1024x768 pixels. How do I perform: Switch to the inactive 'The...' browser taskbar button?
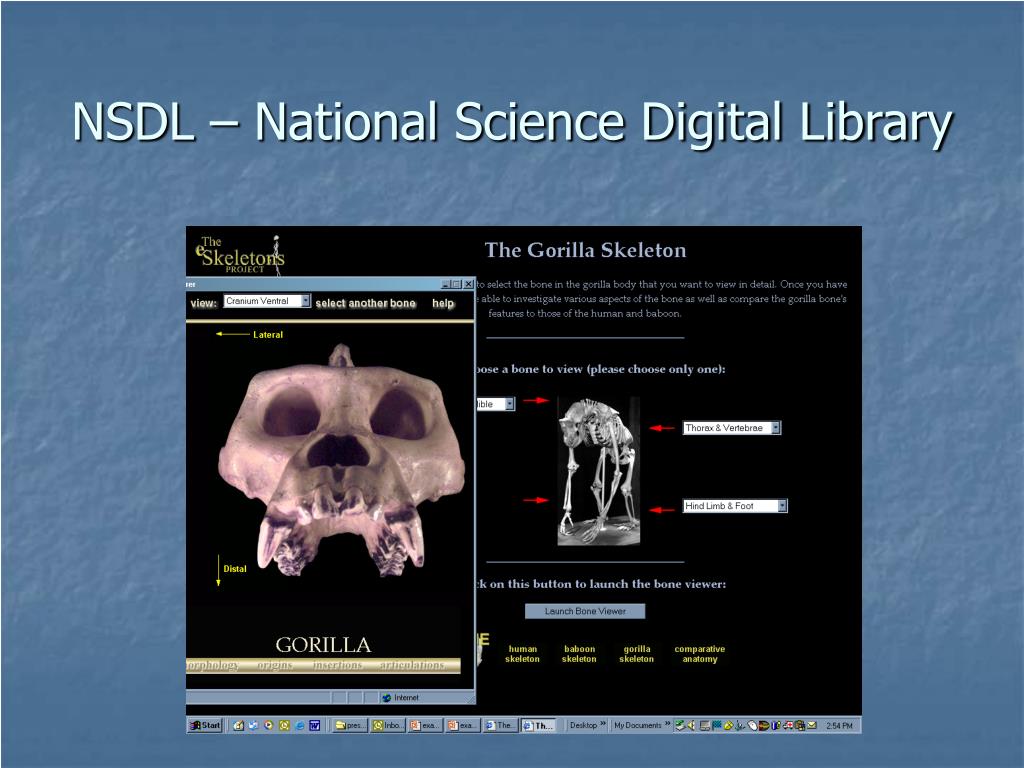click(502, 725)
